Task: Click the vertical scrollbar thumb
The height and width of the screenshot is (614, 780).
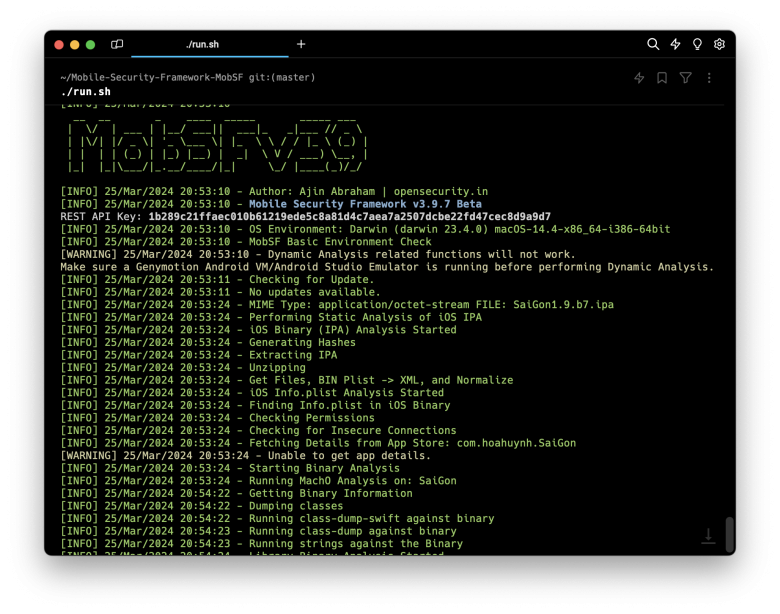Action: point(729,535)
